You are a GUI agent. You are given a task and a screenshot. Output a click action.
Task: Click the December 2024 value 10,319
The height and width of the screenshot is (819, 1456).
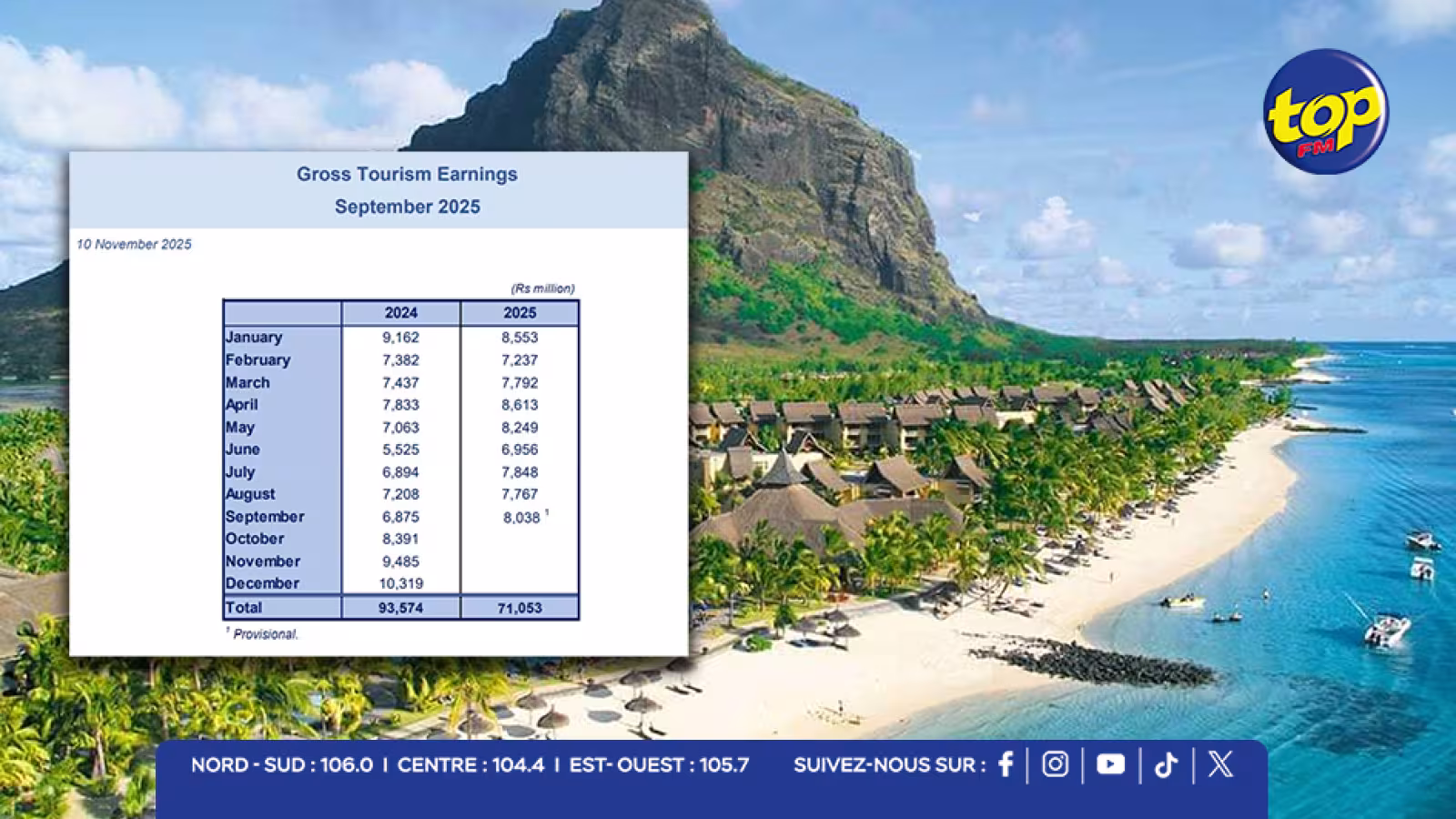coord(400,583)
